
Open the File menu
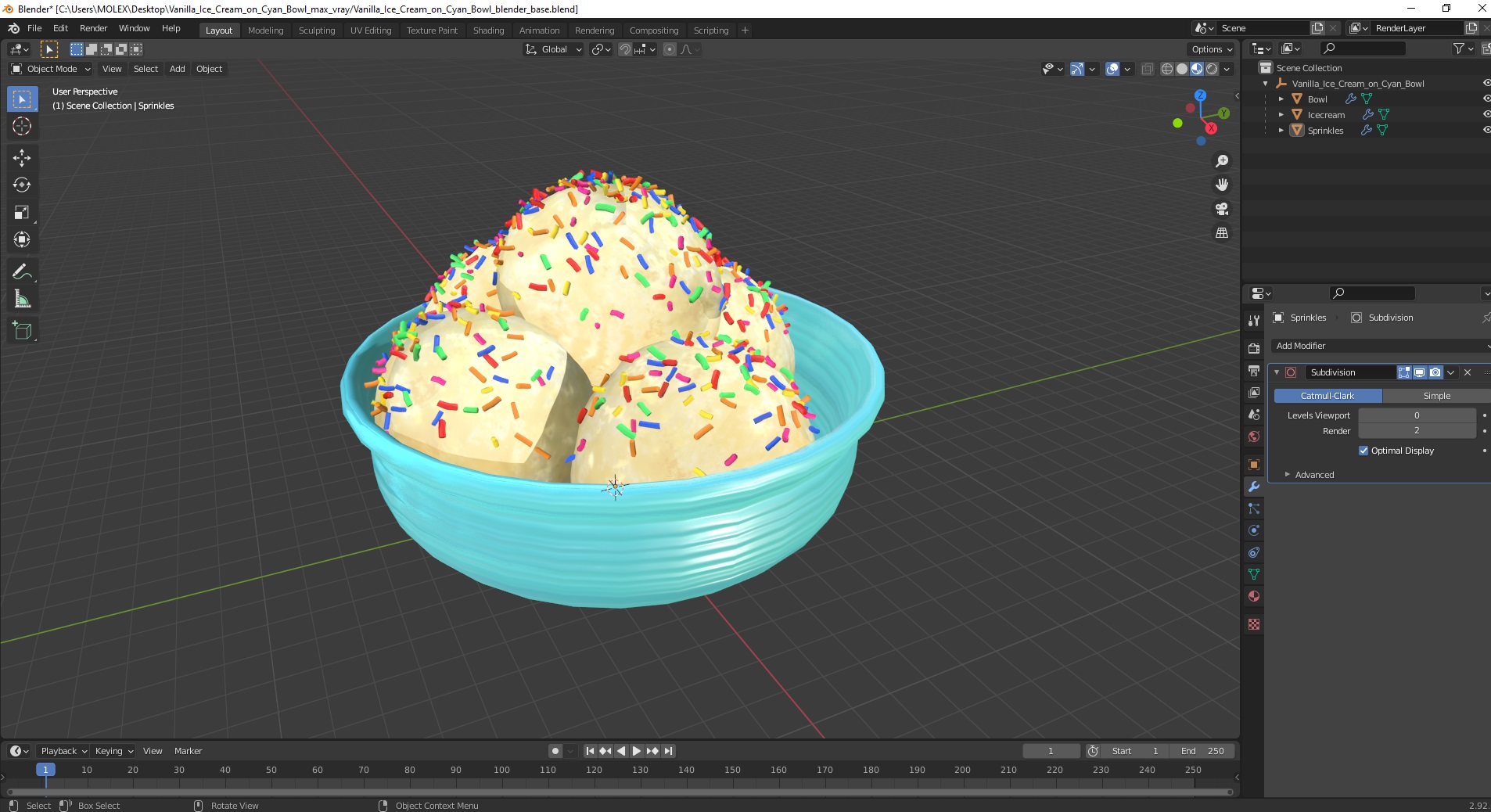(34, 28)
